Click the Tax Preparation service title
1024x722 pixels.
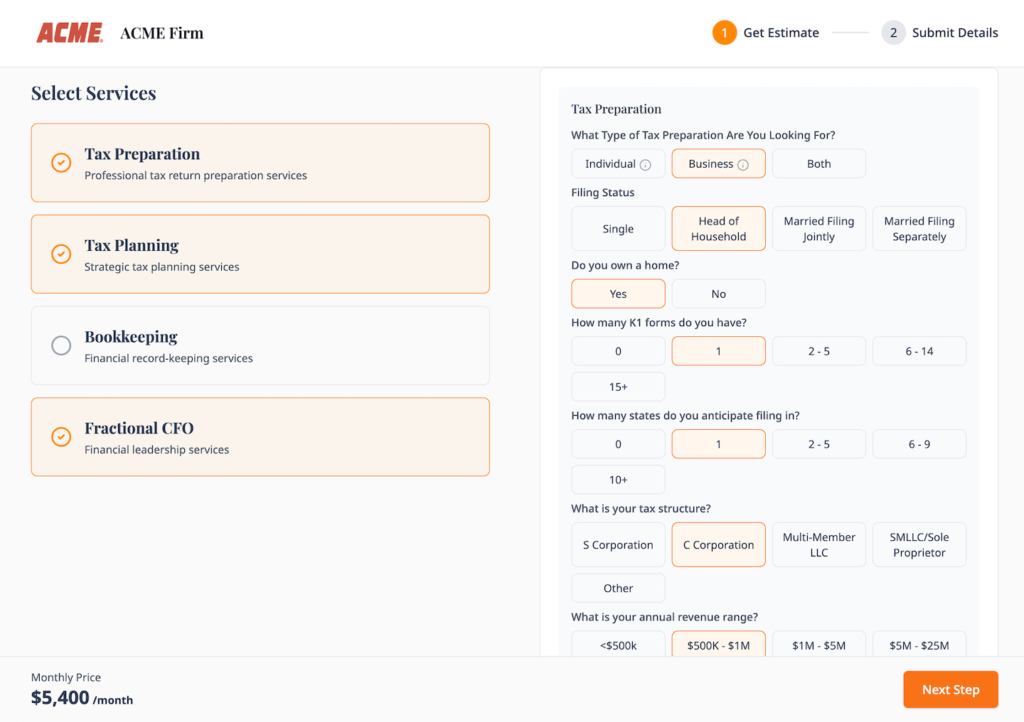pos(142,154)
